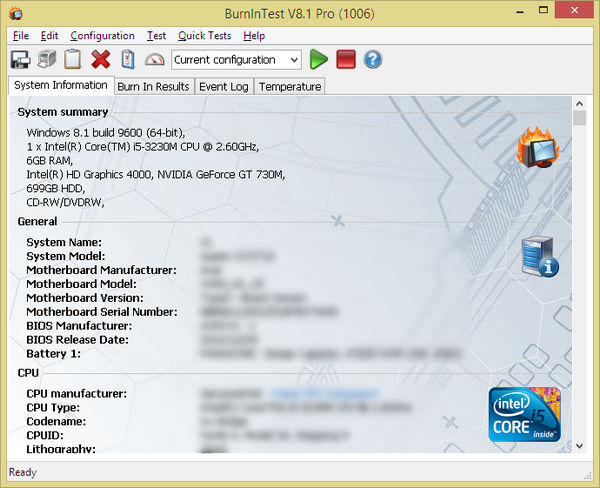Click the 'CPU Type:' label
The image size is (600, 488).
53,407
